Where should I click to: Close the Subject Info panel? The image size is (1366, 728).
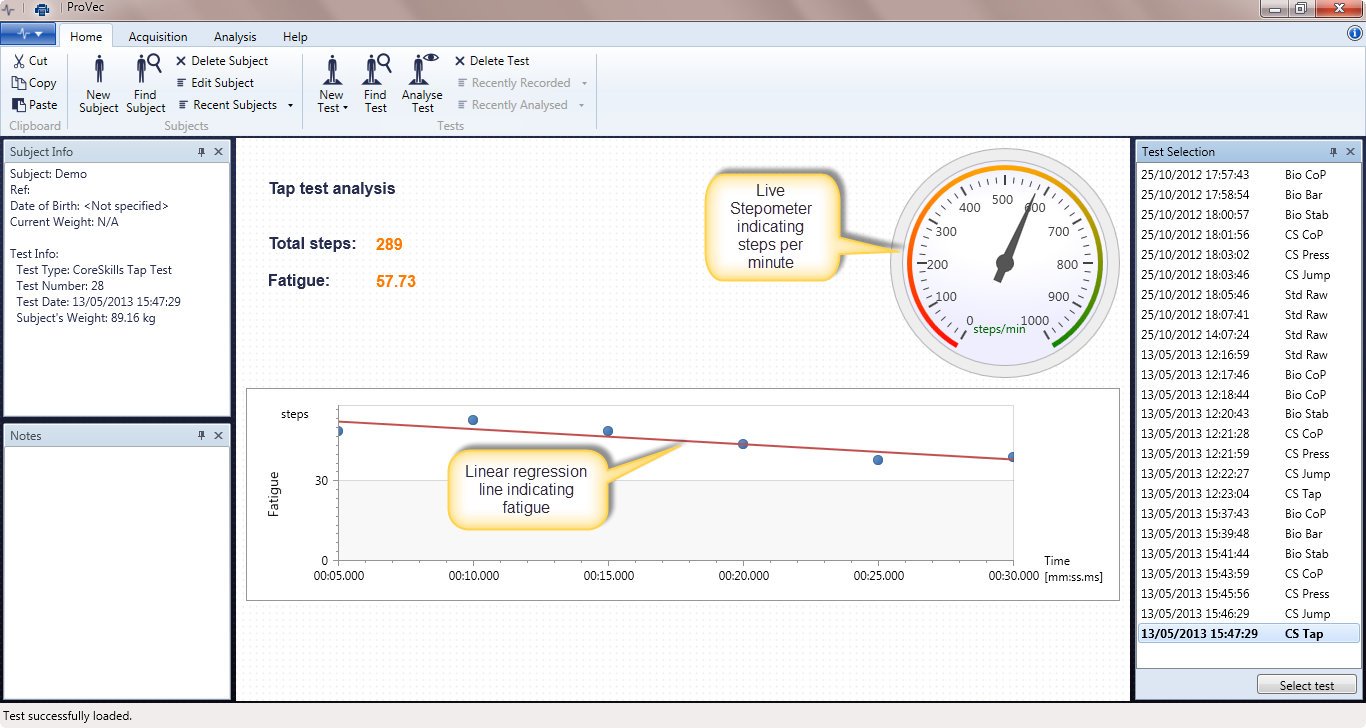(x=218, y=152)
